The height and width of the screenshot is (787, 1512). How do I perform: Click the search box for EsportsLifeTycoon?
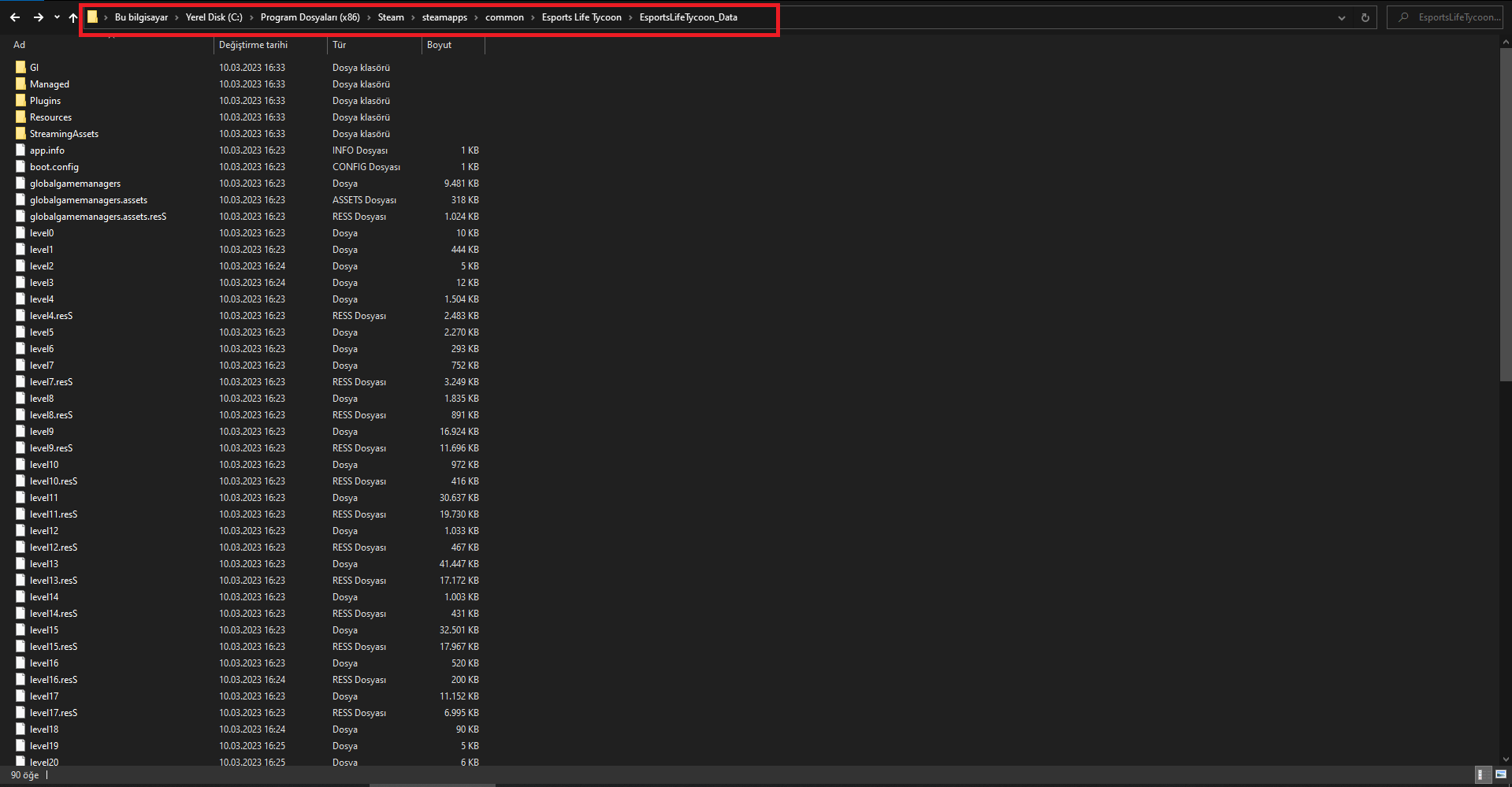click(1445, 17)
